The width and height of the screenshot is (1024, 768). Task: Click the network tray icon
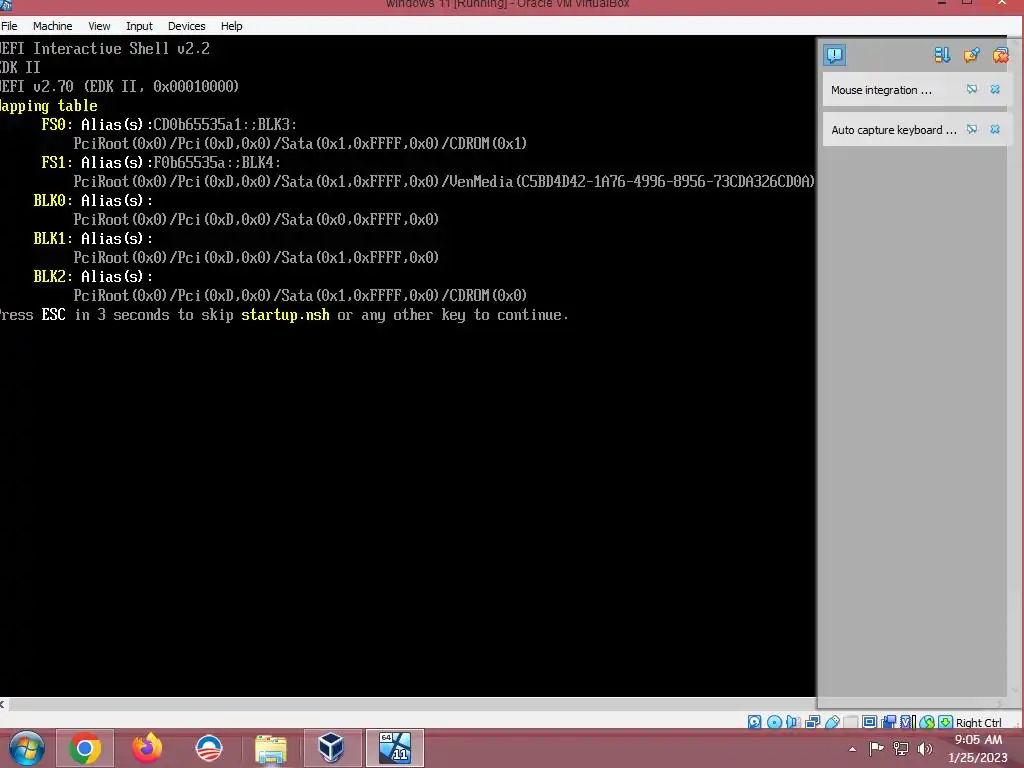(x=901, y=749)
